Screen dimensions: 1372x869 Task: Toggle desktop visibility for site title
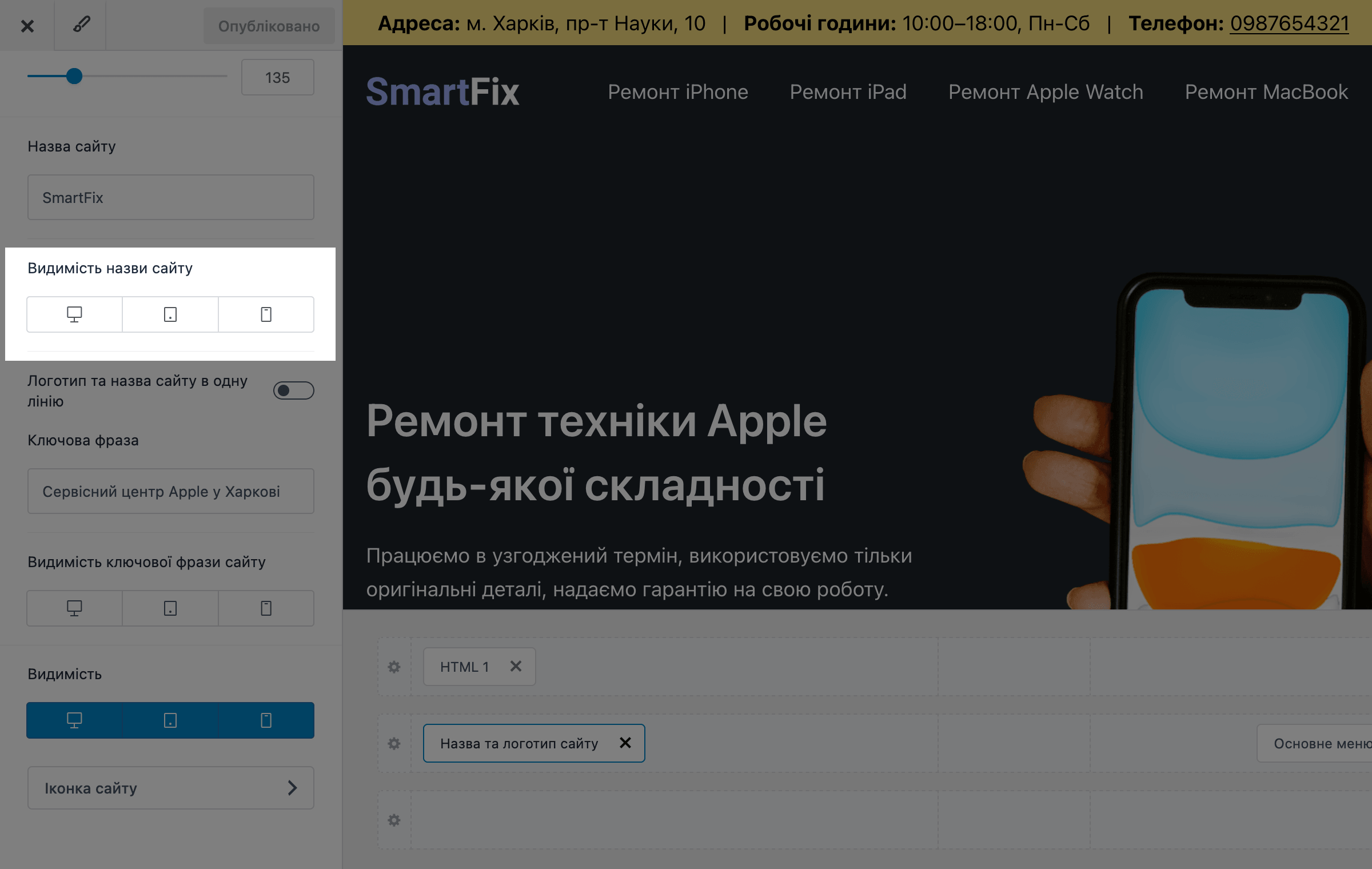pyautogui.click(x=74, y=314)
